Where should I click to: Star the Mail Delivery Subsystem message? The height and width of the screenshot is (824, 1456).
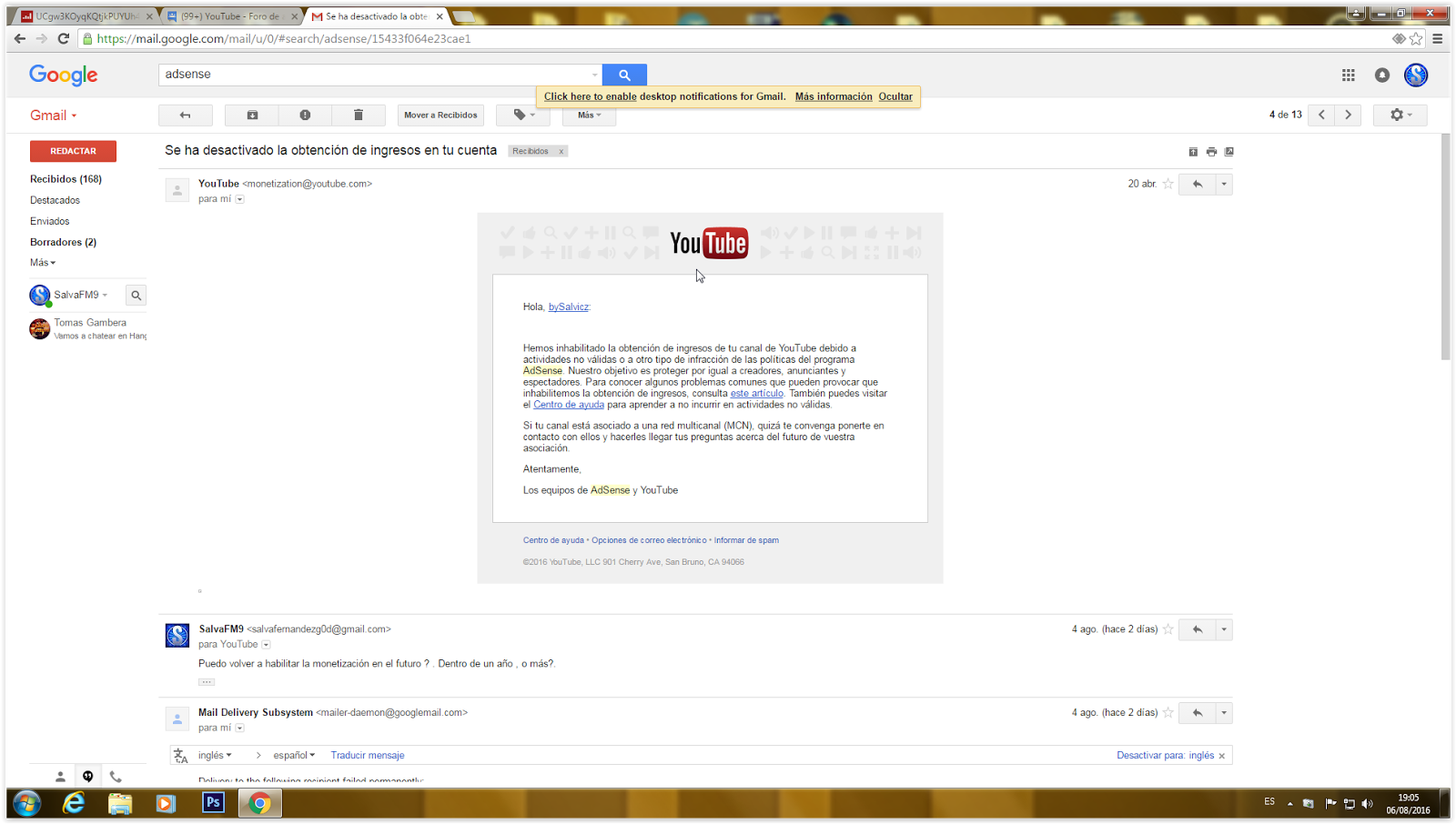(1168, 713)
